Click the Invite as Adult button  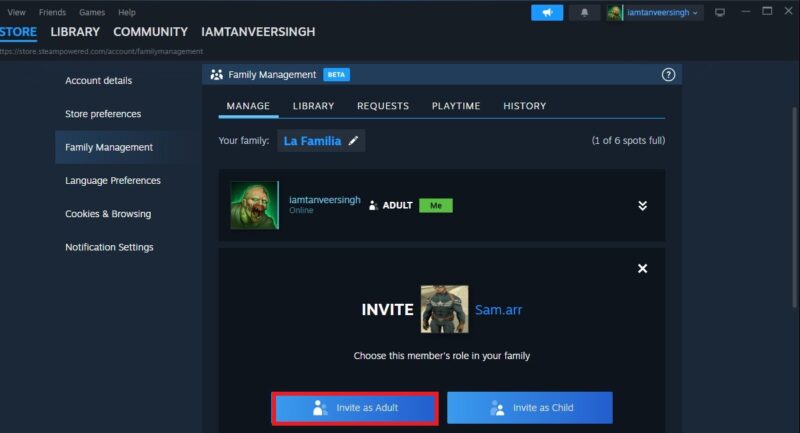tap(355, 407)
